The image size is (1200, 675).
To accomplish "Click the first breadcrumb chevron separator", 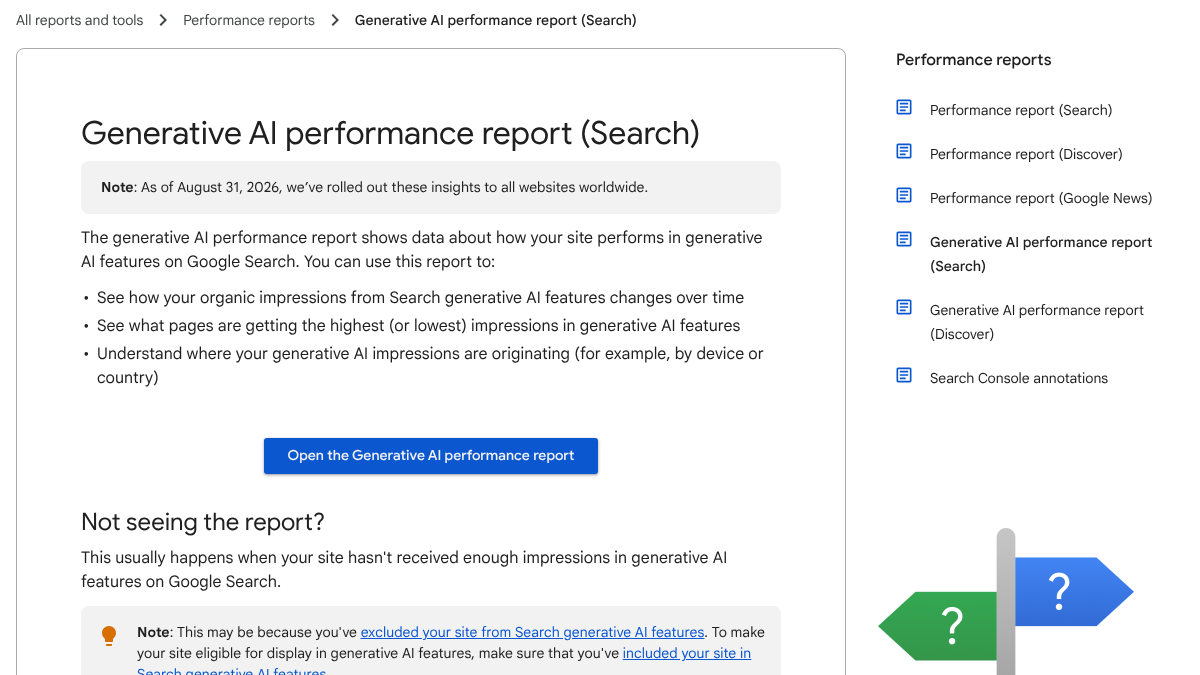I will (163, 20).
